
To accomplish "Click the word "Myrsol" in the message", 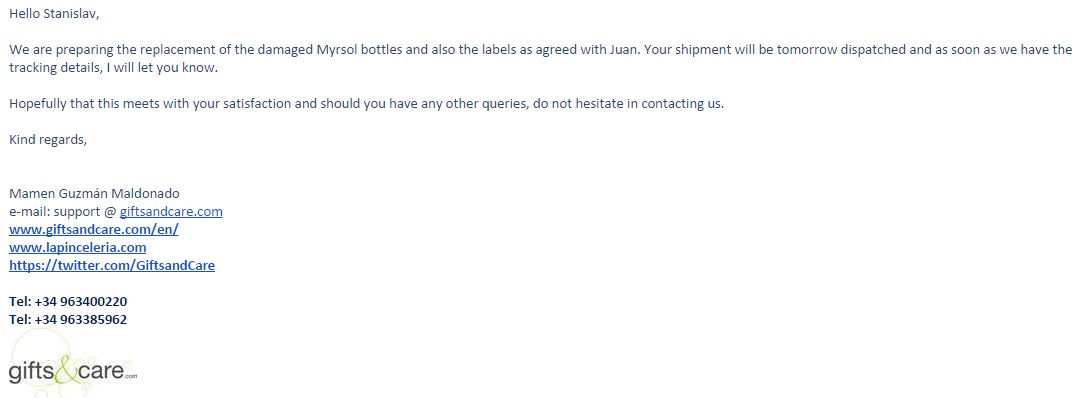I will point(336,50).
